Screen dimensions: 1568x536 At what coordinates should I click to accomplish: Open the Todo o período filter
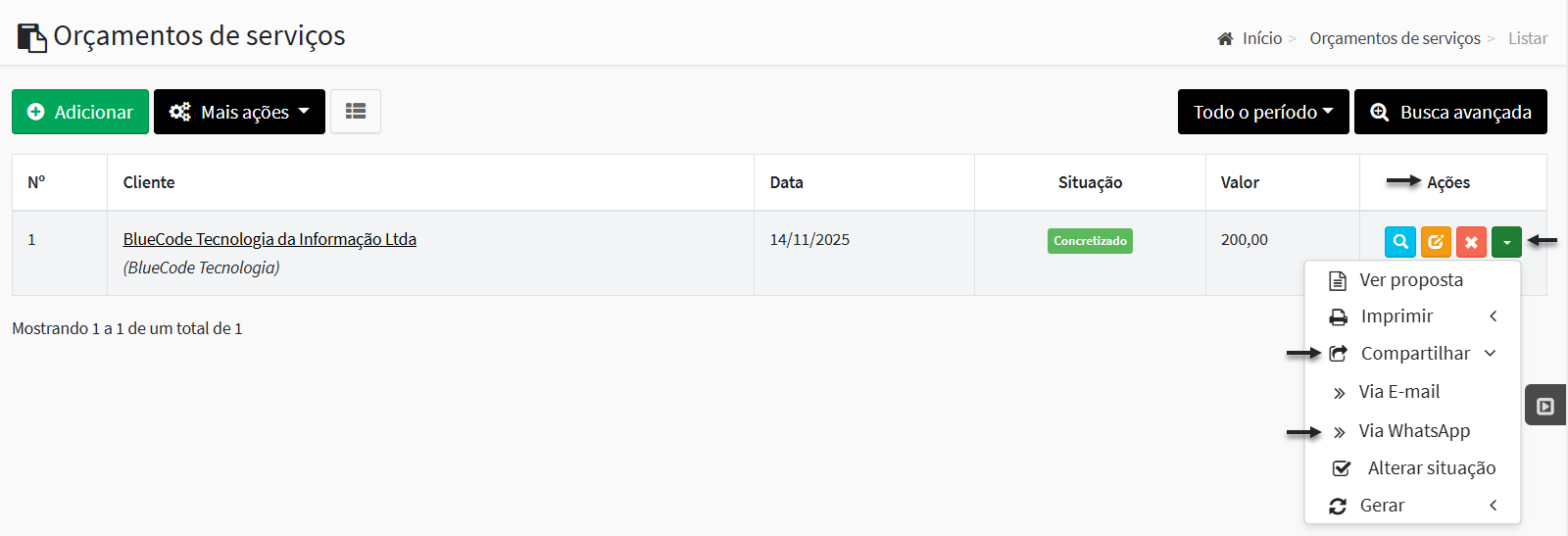[1263, 112]
